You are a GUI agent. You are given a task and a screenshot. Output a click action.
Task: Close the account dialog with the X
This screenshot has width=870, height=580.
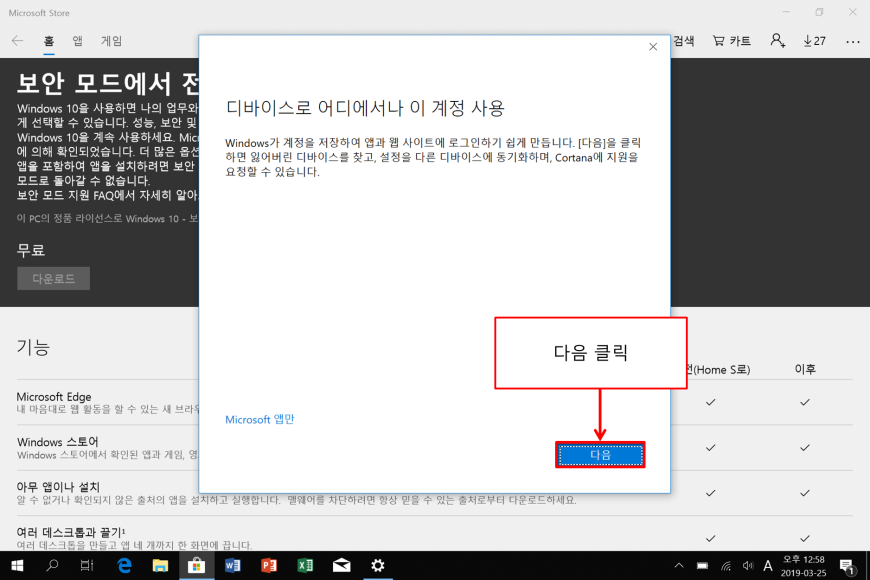tap(653, 47)
